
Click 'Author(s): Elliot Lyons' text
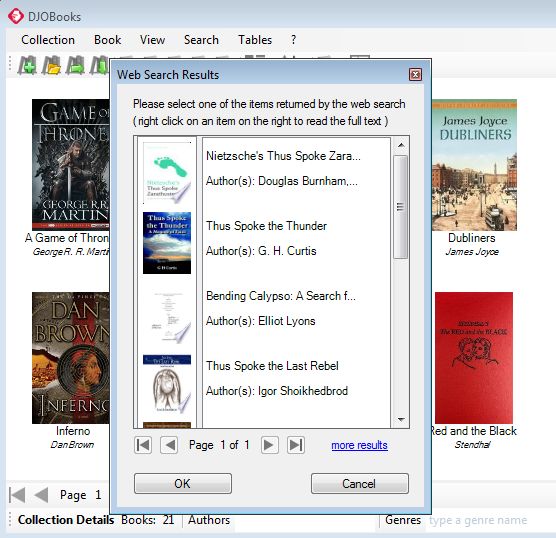(x=261, y=321)
